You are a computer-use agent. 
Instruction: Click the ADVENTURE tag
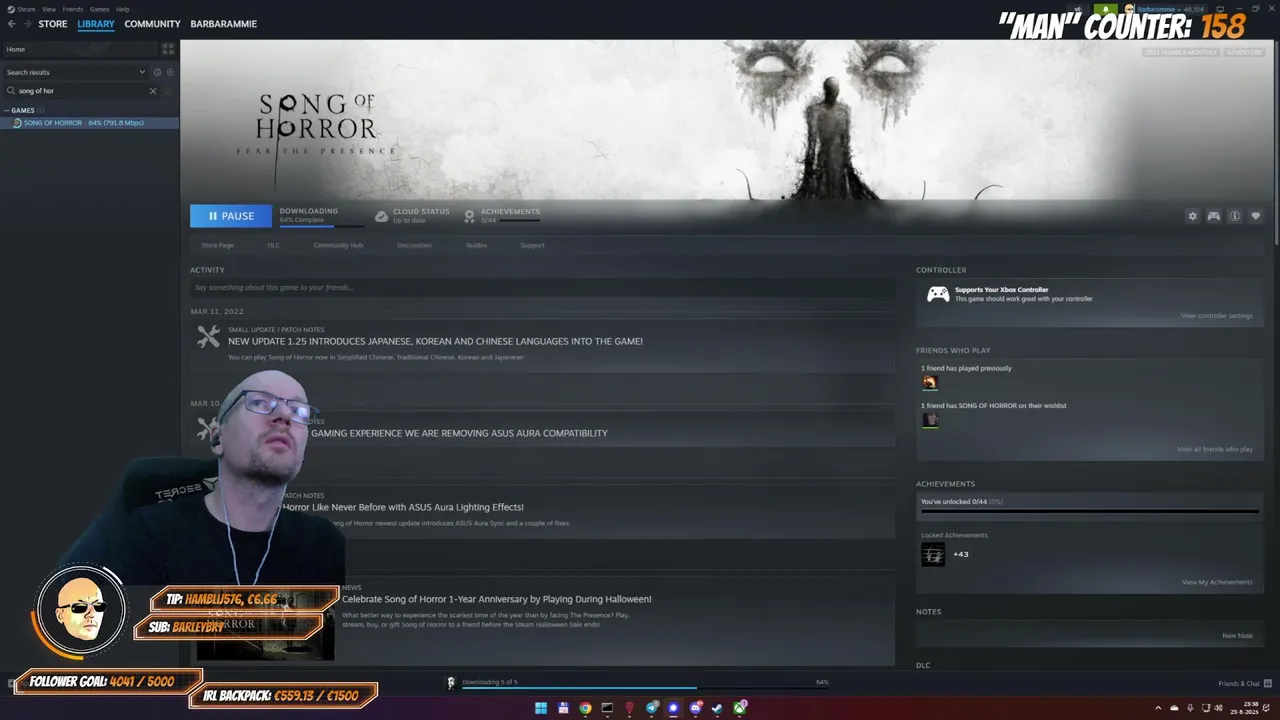[x=1244, y=52]
